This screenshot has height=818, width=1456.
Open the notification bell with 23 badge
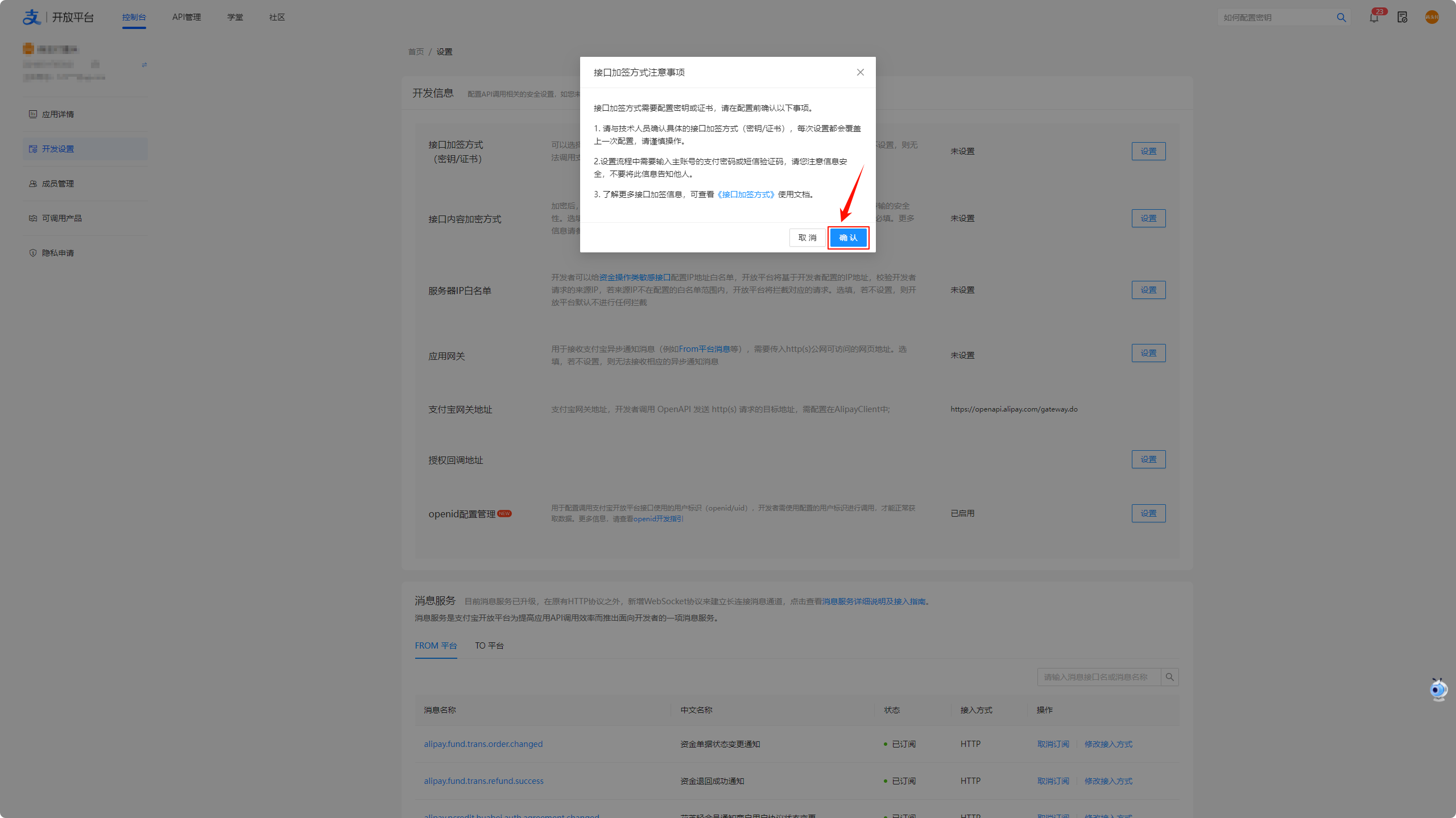coord(1374,18)
